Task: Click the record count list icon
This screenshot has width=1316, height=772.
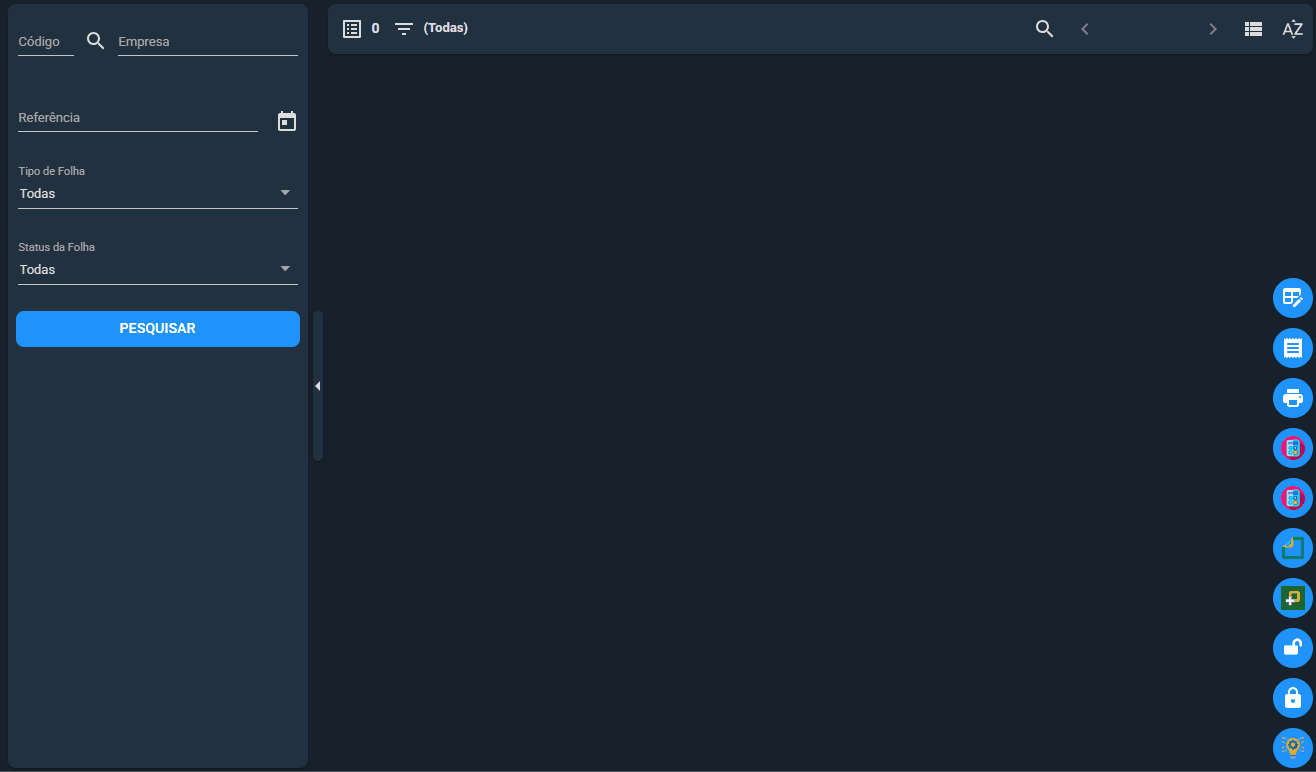Action: (352, 29)
